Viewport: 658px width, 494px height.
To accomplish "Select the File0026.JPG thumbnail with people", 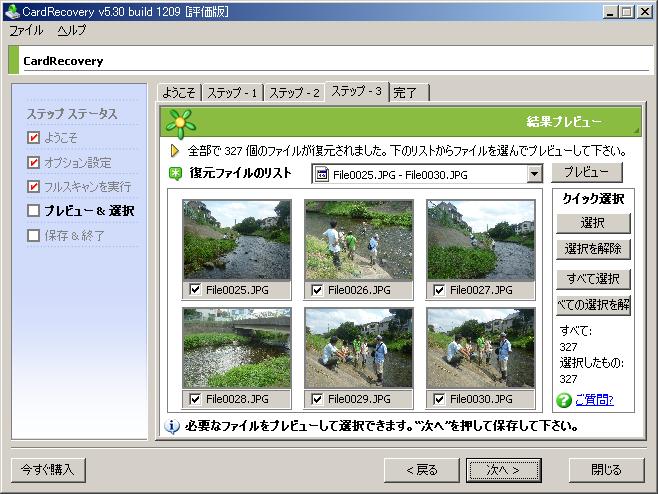I will (359, 240).
